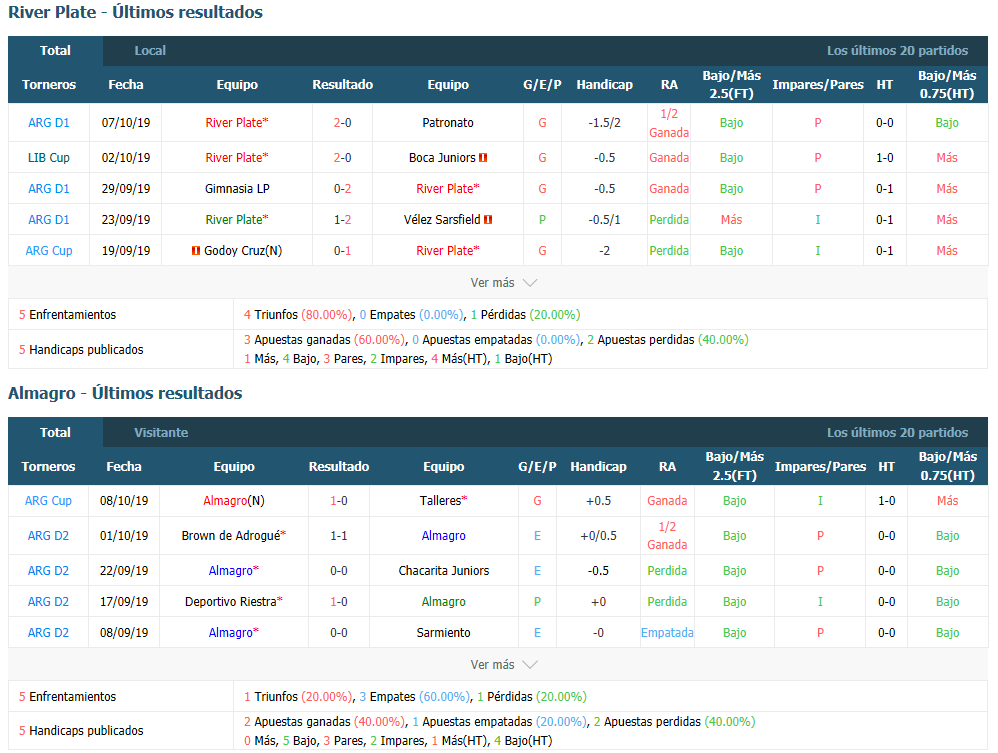
Task: Click the 2-0 result versus Patronato
Action: 342,123
